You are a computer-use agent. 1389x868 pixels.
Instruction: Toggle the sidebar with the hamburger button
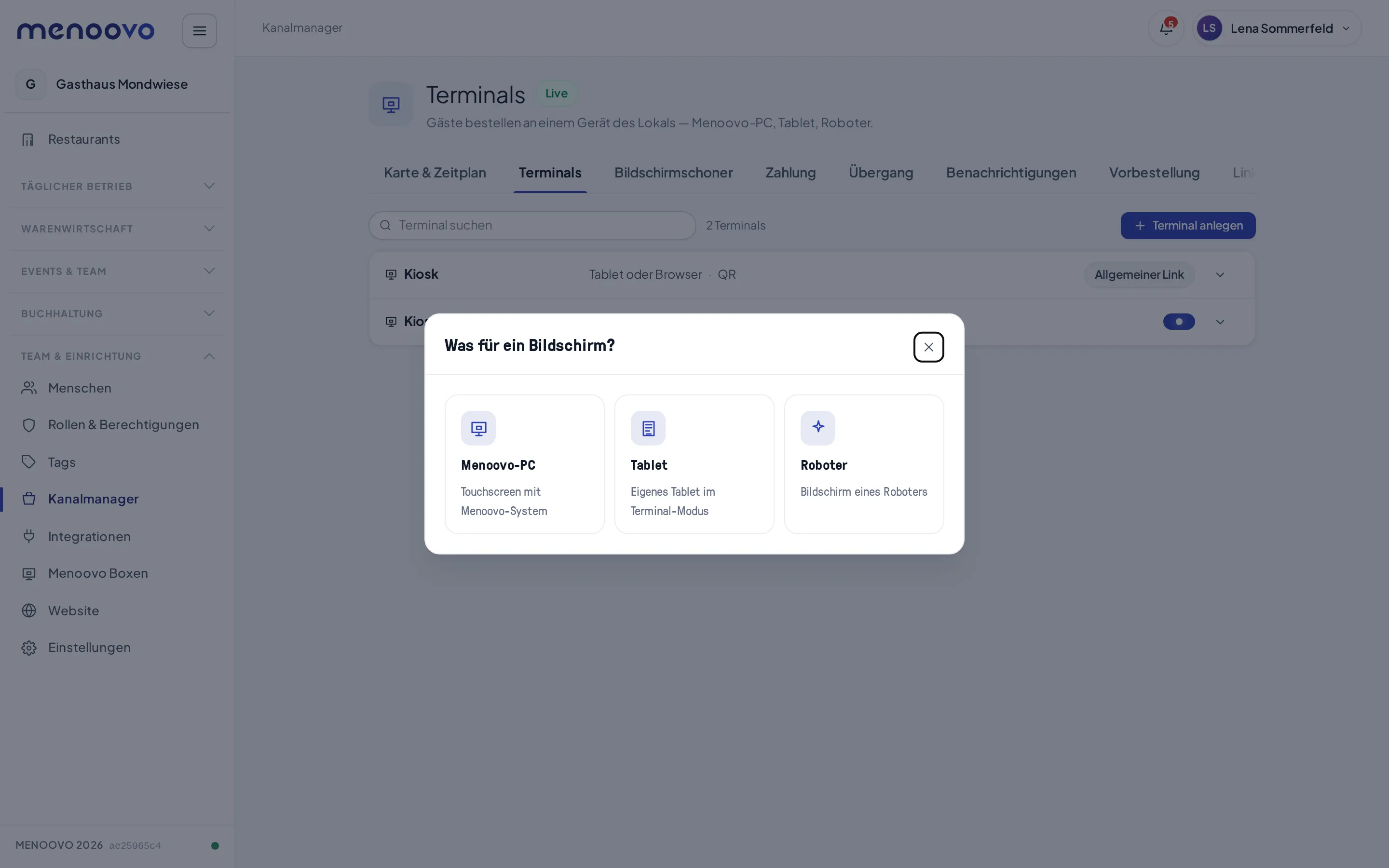(x=199, y=31)
